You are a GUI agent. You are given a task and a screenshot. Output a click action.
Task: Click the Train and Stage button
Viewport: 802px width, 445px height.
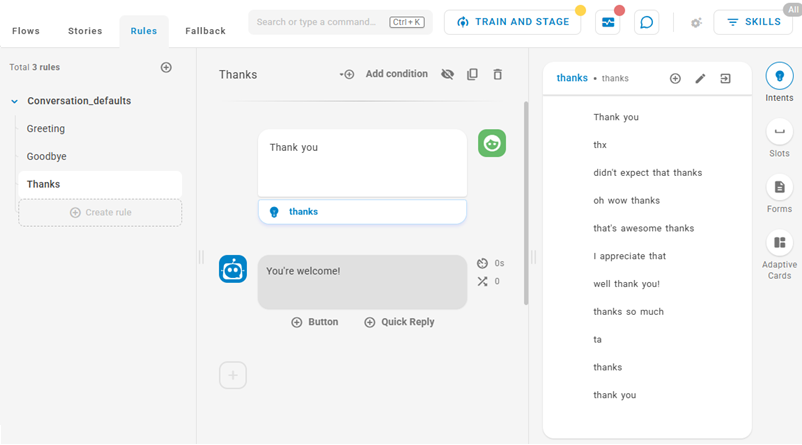[513, 22]
